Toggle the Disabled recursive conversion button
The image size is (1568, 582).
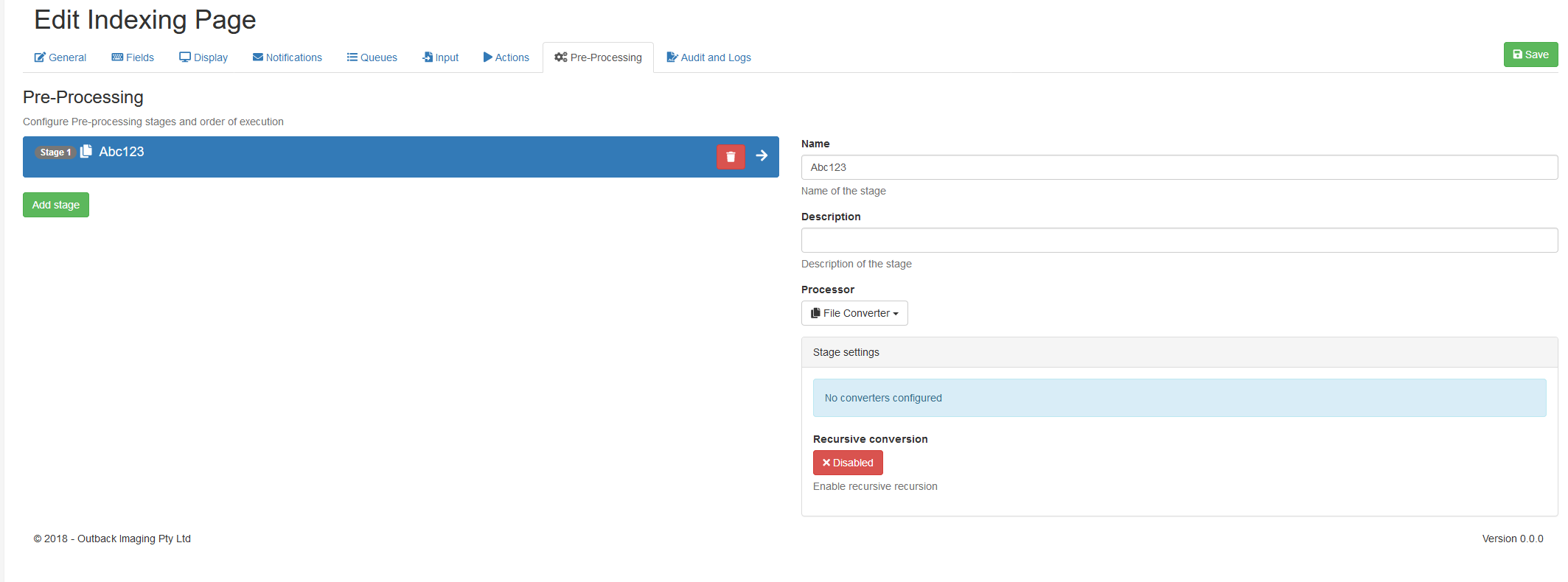847,463
